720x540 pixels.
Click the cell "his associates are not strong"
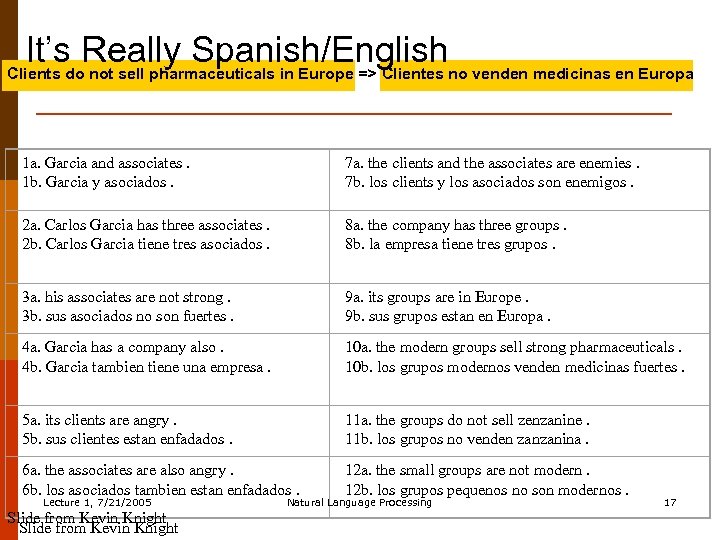pyautogui.click(x=128, y=306)
